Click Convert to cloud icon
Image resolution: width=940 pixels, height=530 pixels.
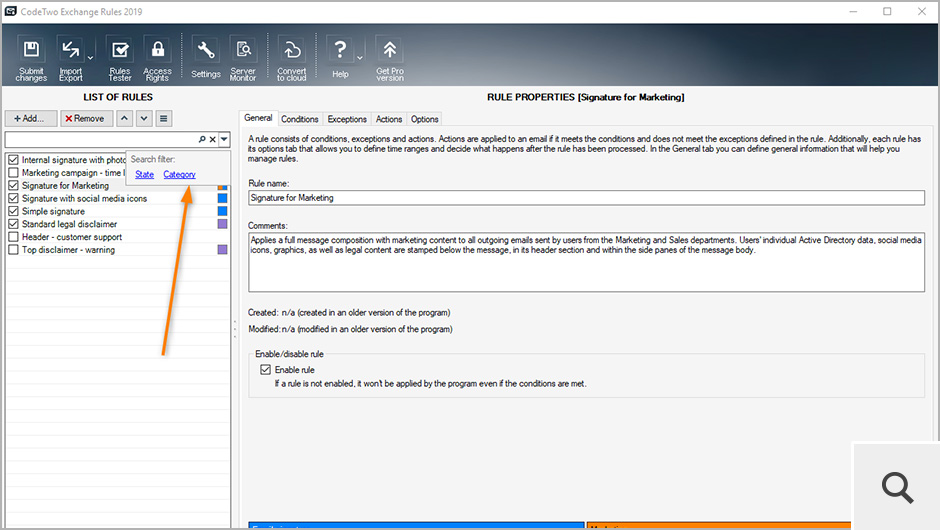tap(291, 58)
